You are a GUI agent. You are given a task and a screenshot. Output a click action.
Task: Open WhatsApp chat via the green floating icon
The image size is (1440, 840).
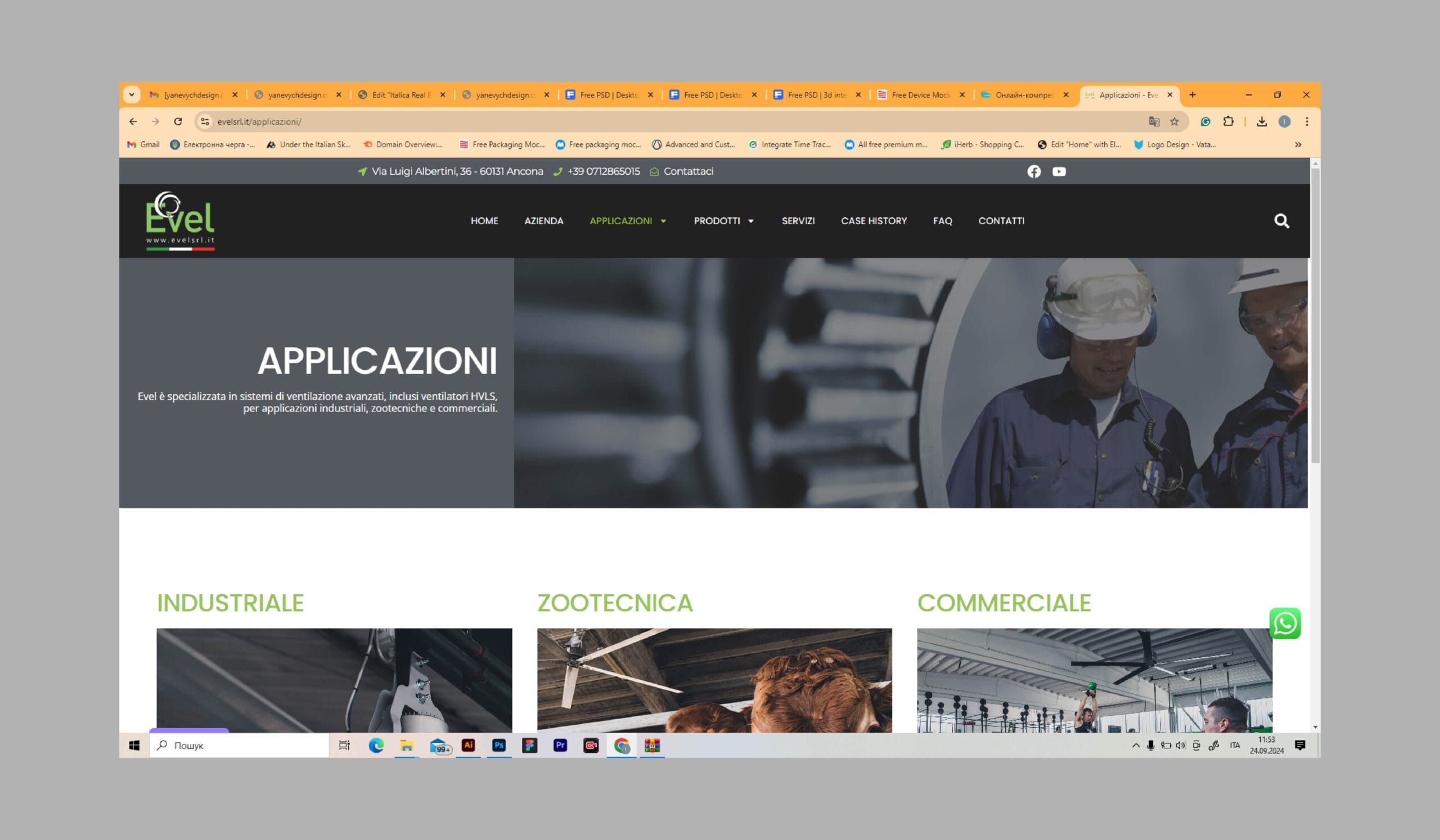click(1285, 624)
